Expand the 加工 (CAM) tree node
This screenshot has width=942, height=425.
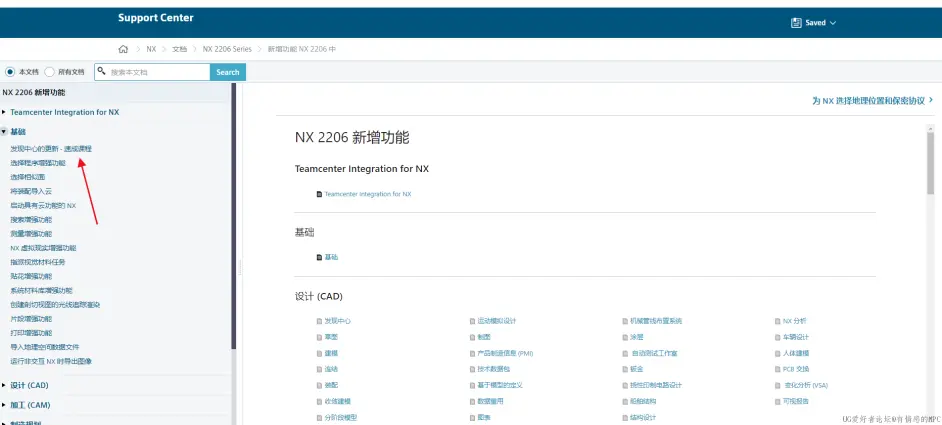(4, 405)
